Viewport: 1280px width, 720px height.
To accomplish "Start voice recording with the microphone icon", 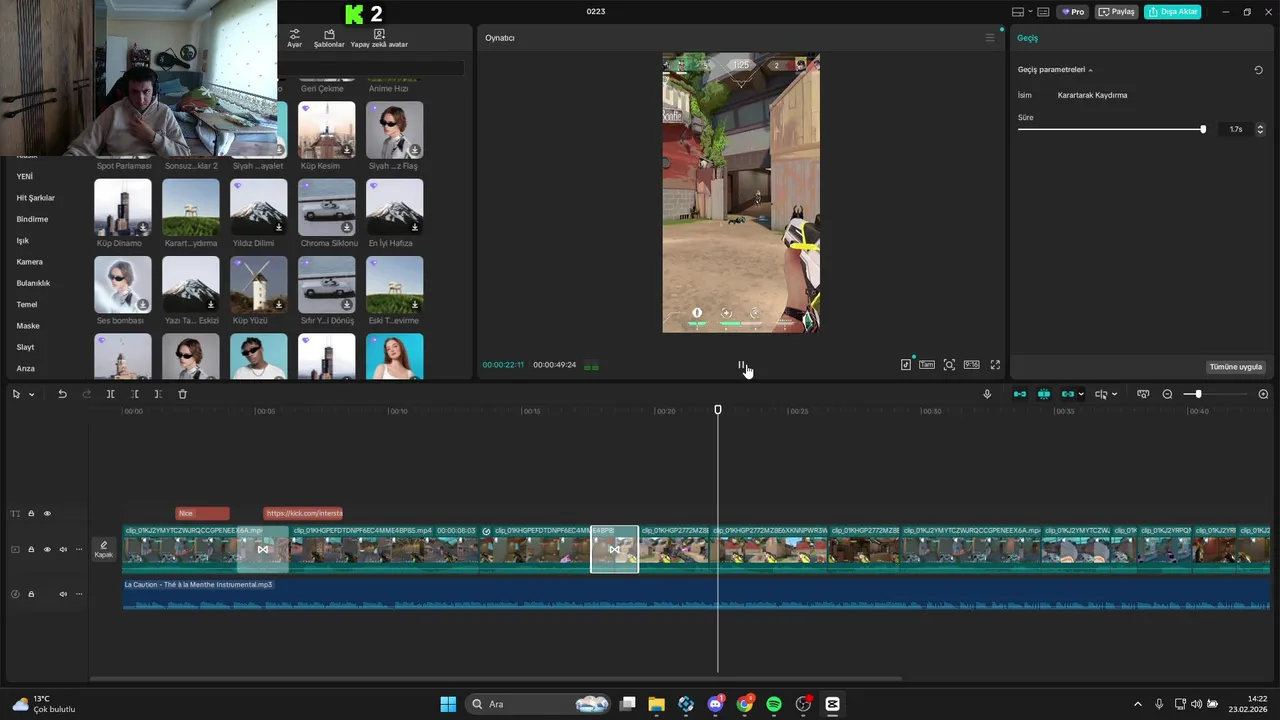I will pos(987,394).
